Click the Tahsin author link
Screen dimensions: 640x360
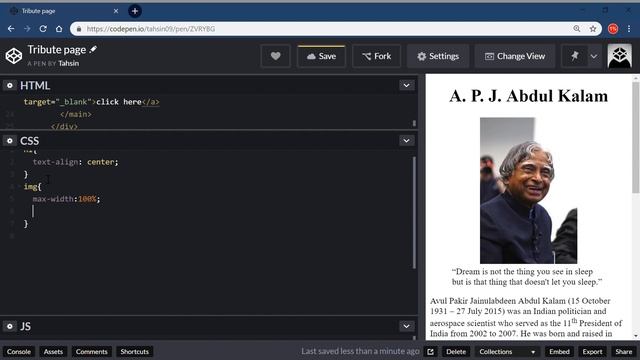(69, 63)
